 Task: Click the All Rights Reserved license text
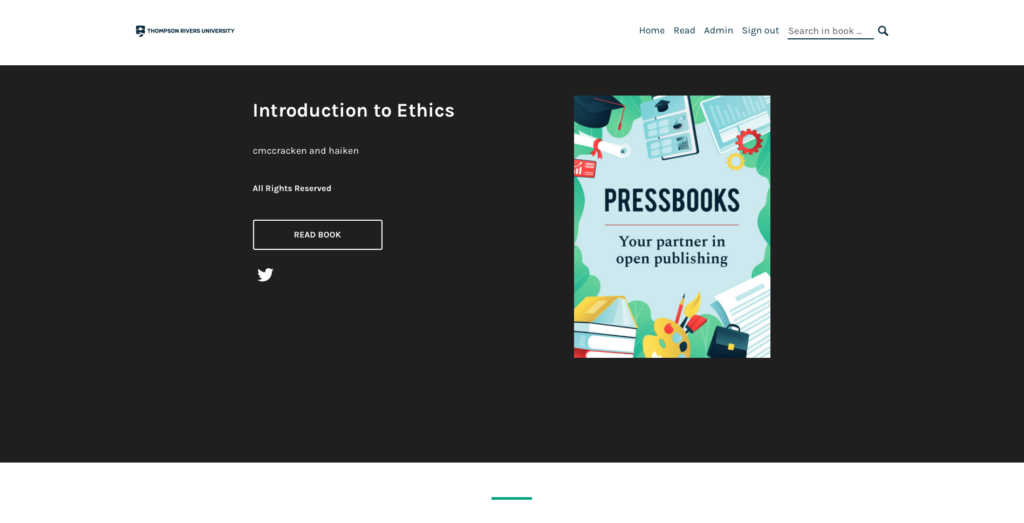pos(292,188)
